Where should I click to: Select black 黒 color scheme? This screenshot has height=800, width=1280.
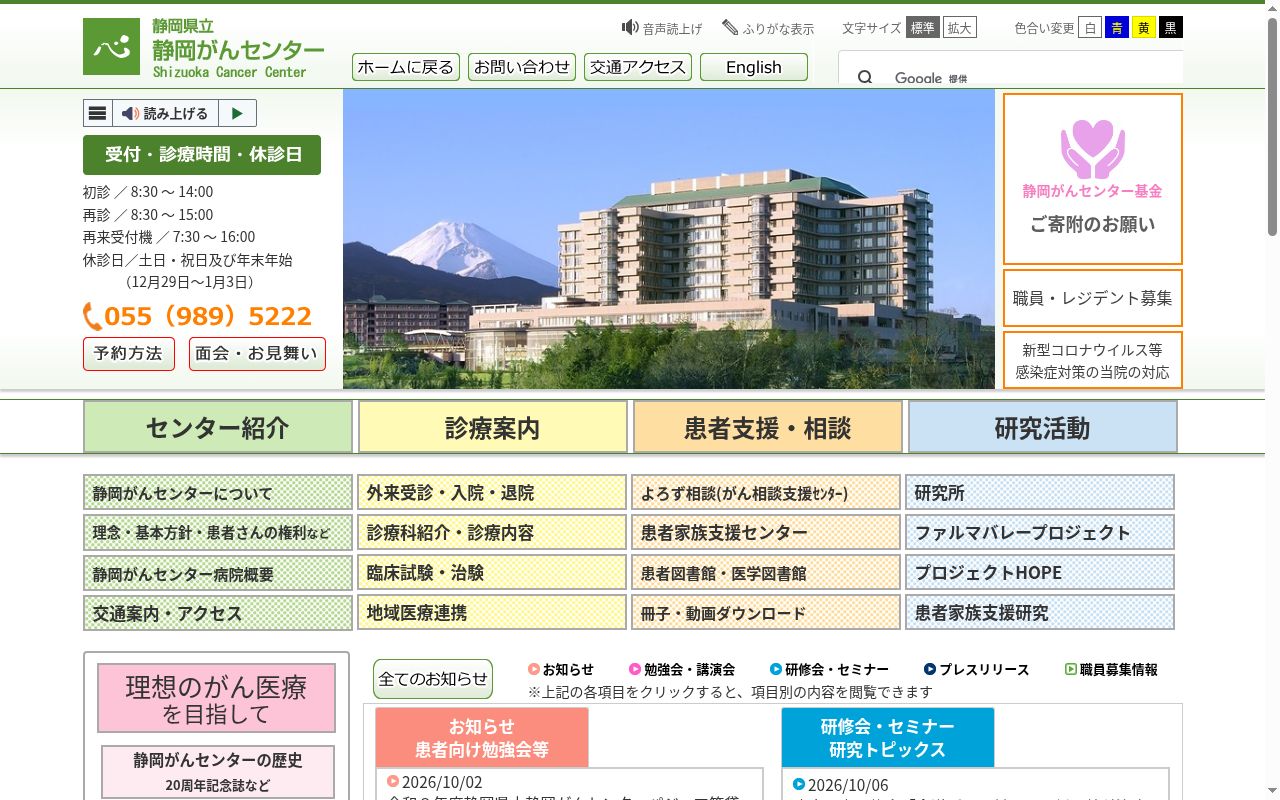(1171, 28)
